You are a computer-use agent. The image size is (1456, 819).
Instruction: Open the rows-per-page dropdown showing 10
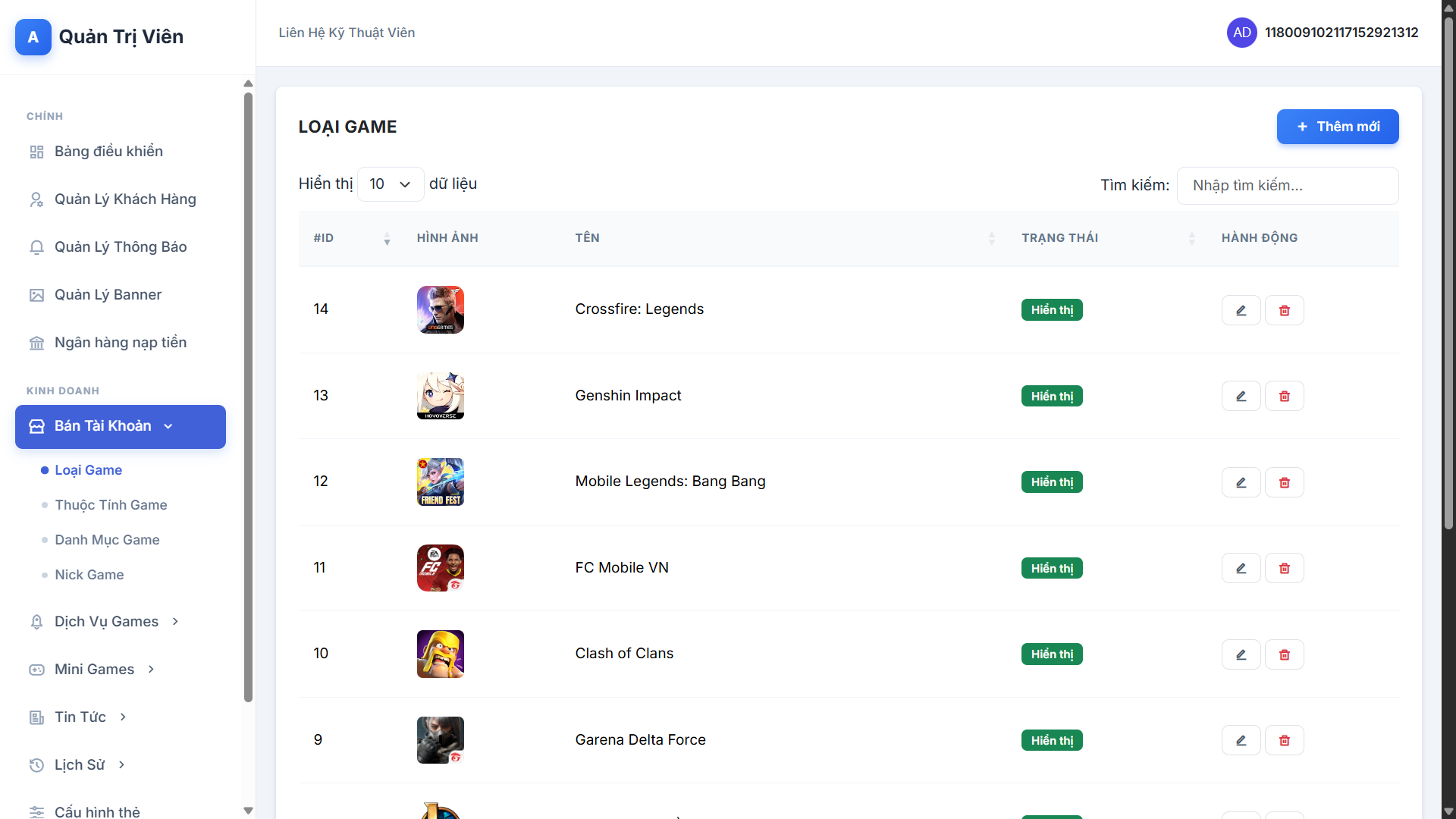(390, 184)
